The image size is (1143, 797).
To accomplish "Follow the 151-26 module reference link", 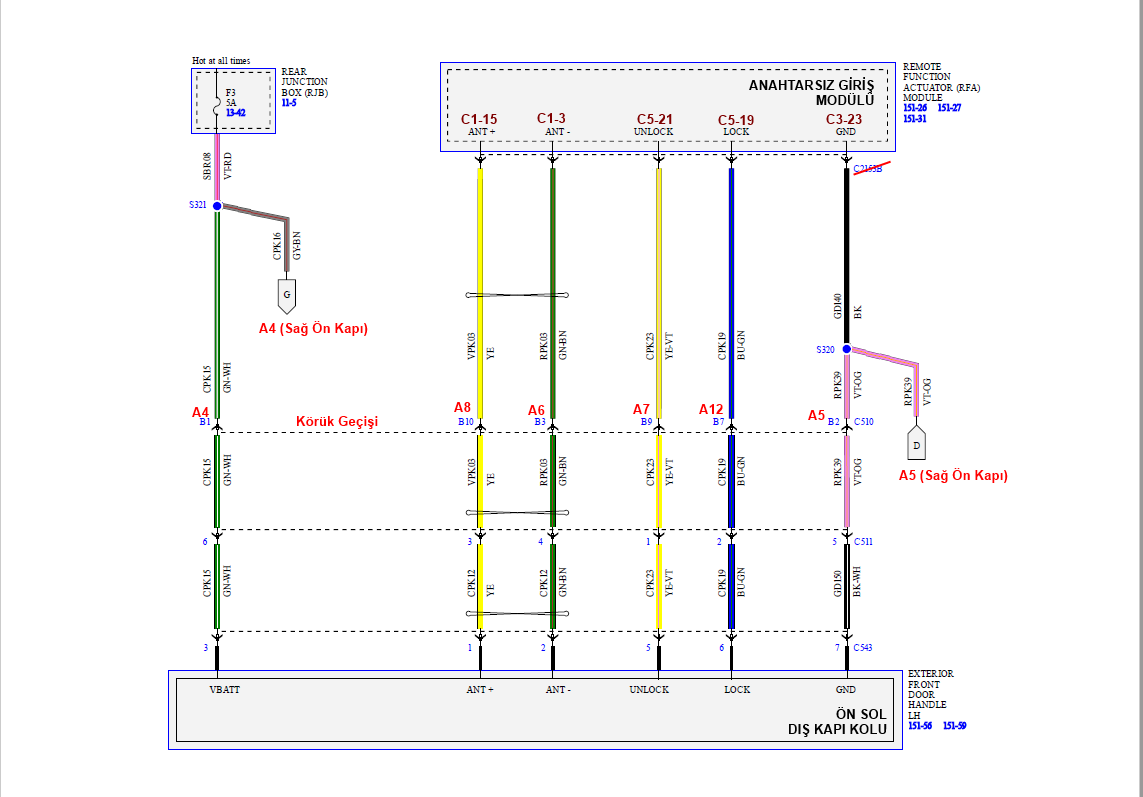I will [915, 107].
